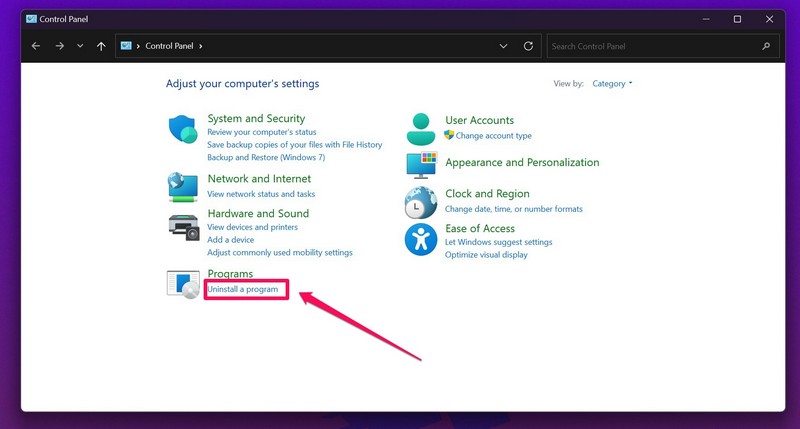
Task: Select the Programs category icon
Action: (183, 284)
